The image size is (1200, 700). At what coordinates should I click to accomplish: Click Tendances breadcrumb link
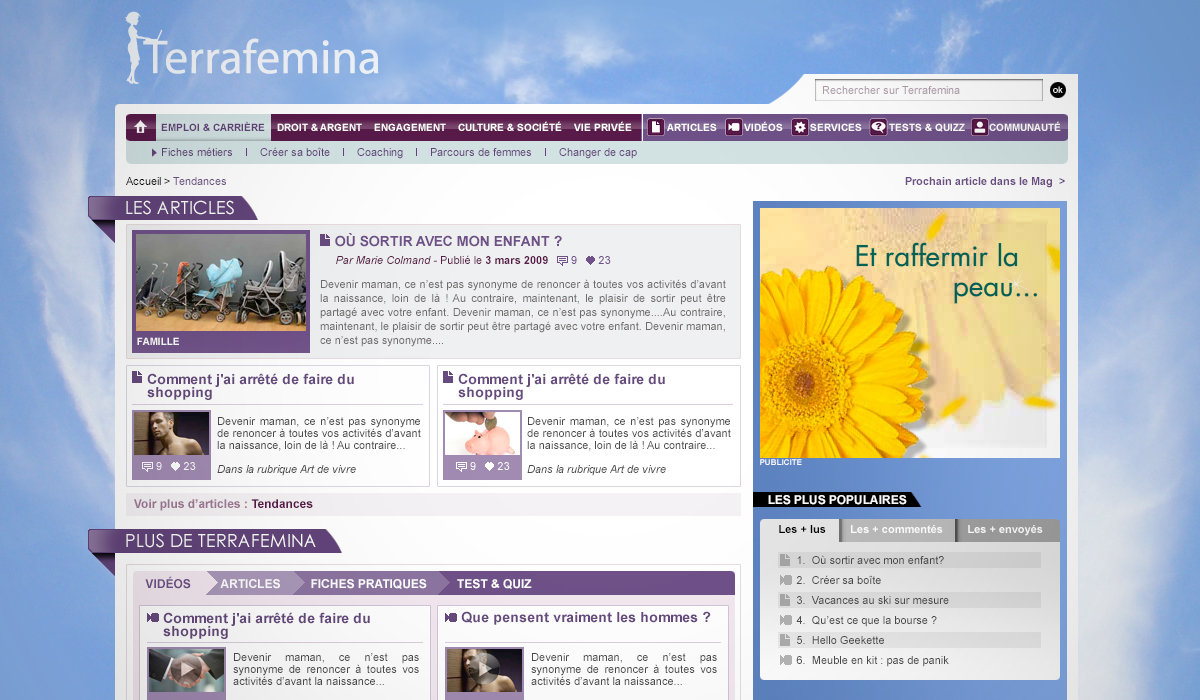pos(200,181)
